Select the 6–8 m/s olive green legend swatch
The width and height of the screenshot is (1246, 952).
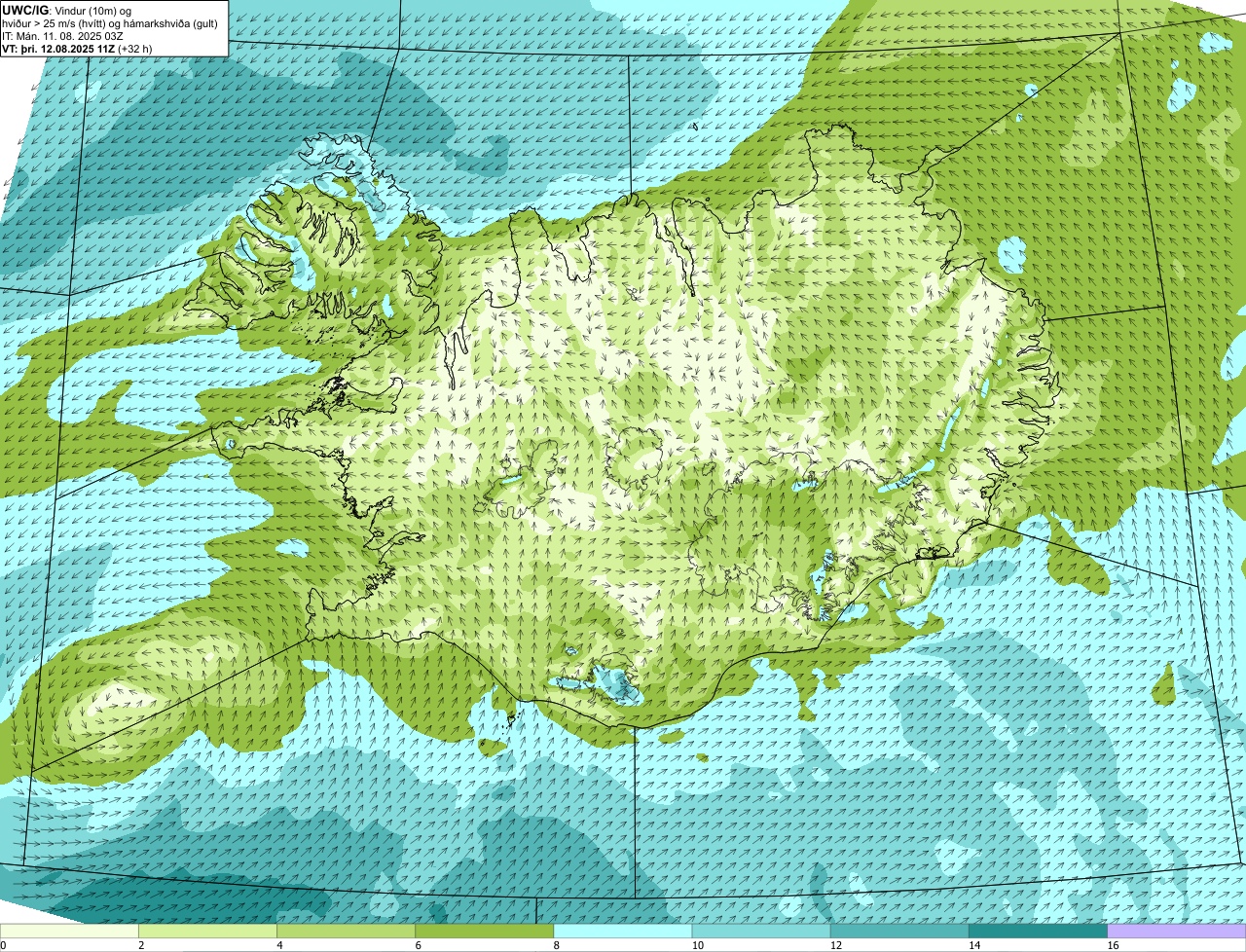[485, 931]
